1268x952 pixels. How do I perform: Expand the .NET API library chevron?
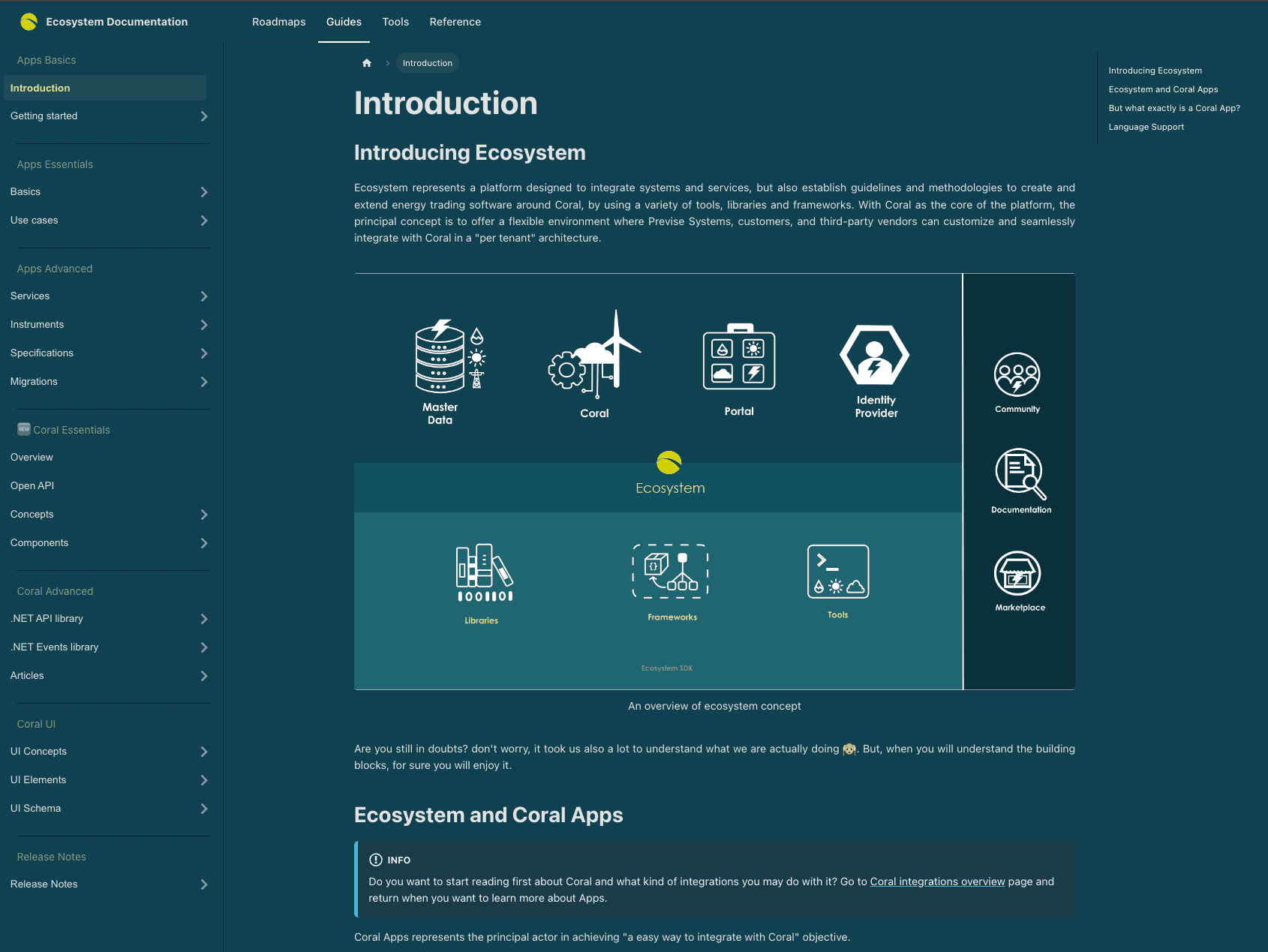pyautogui.click(x=204, y=619)
